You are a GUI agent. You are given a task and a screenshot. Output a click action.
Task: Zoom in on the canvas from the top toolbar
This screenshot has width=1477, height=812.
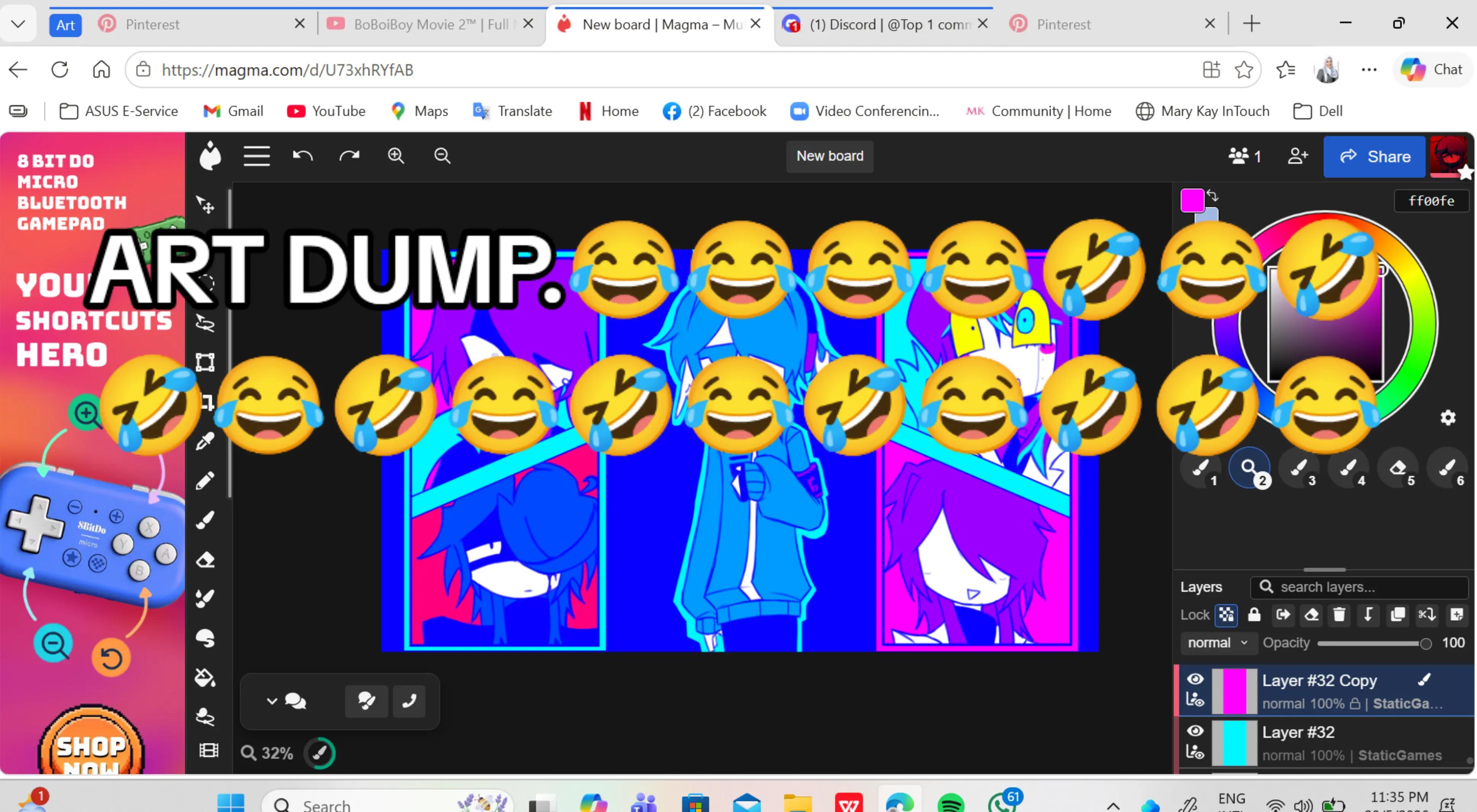tap(396, 156)
